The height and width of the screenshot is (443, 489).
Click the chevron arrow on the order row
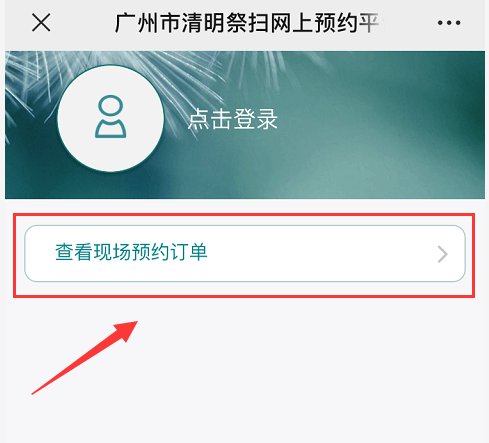pyautogui.click(x=442, y=255)
